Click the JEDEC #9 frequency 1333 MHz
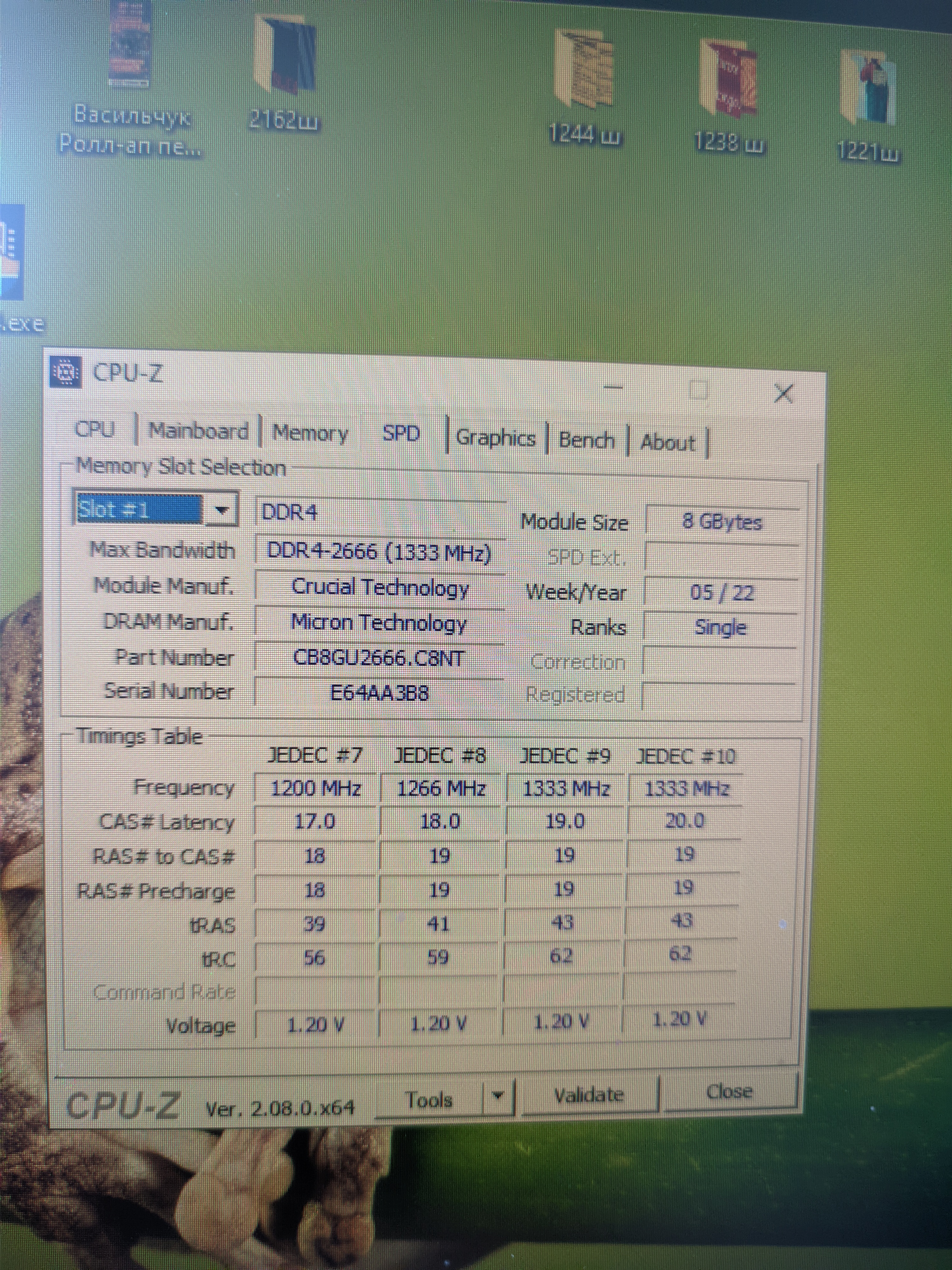Screen dimensions: 952x1270 (x=566, y=788)
